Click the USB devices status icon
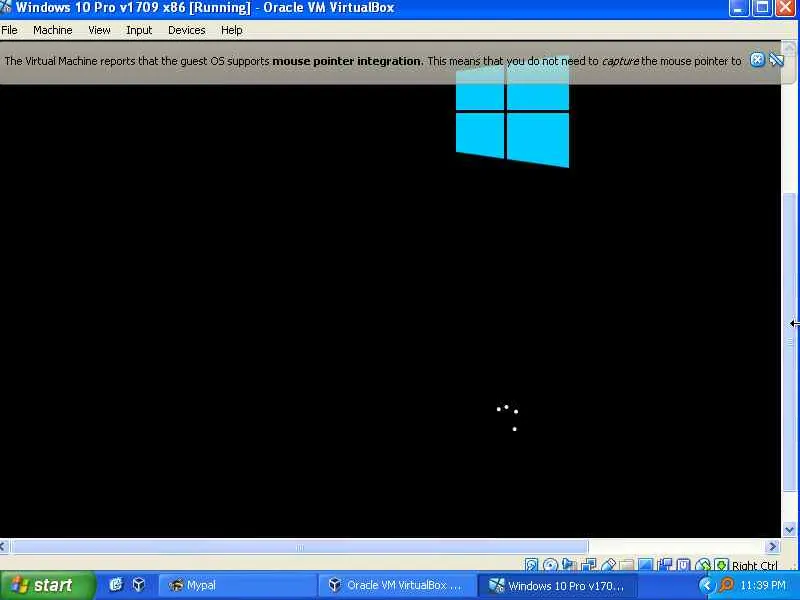The width and height of the screenshot is (800, 600). [608, 564]
